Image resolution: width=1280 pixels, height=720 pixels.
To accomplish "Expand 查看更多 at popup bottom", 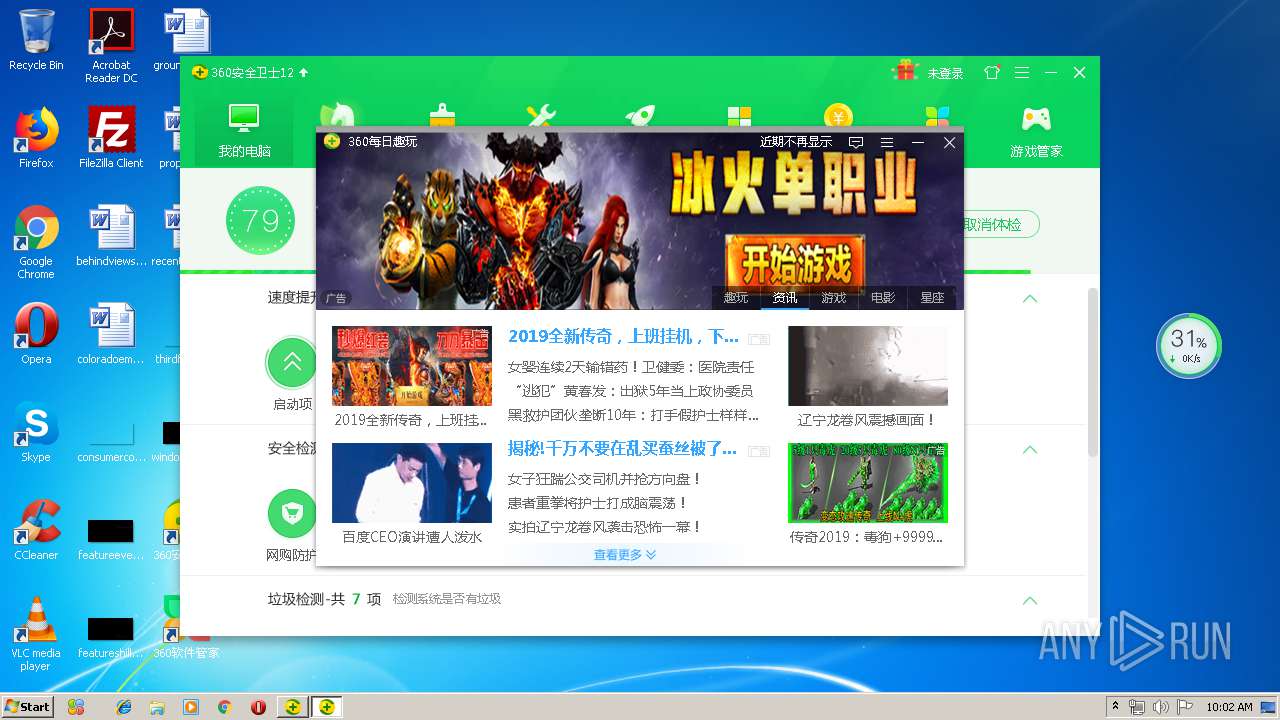I will (625, 554).
